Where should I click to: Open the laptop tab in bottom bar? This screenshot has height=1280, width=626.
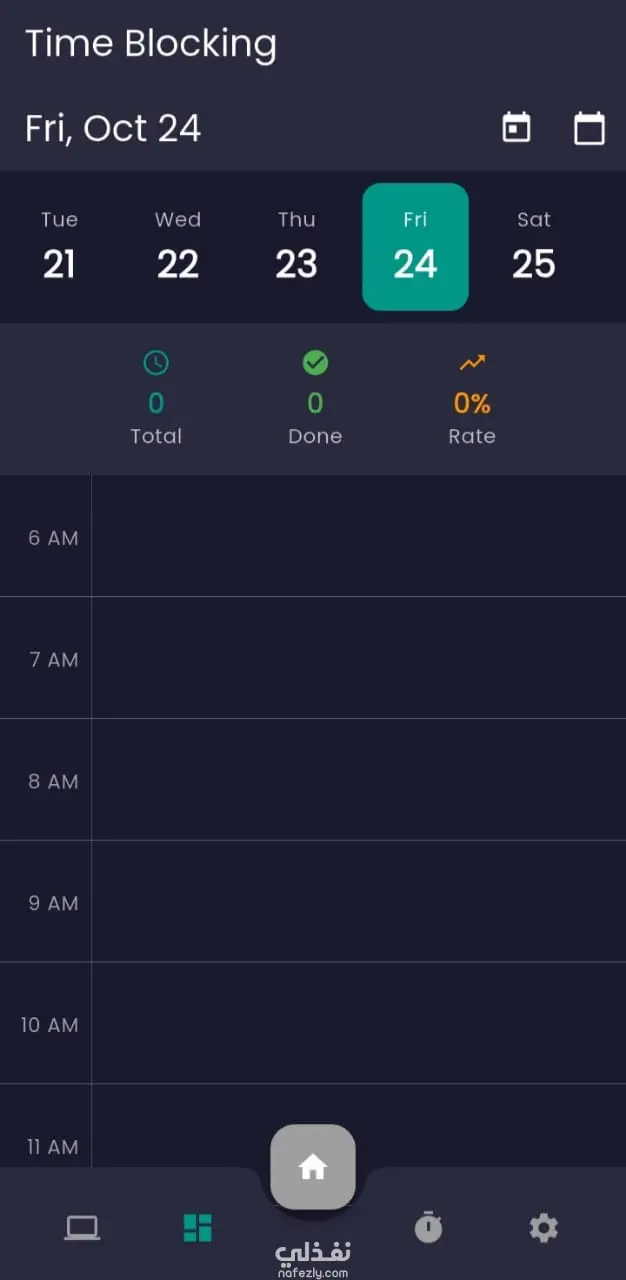coord(82,1227)
